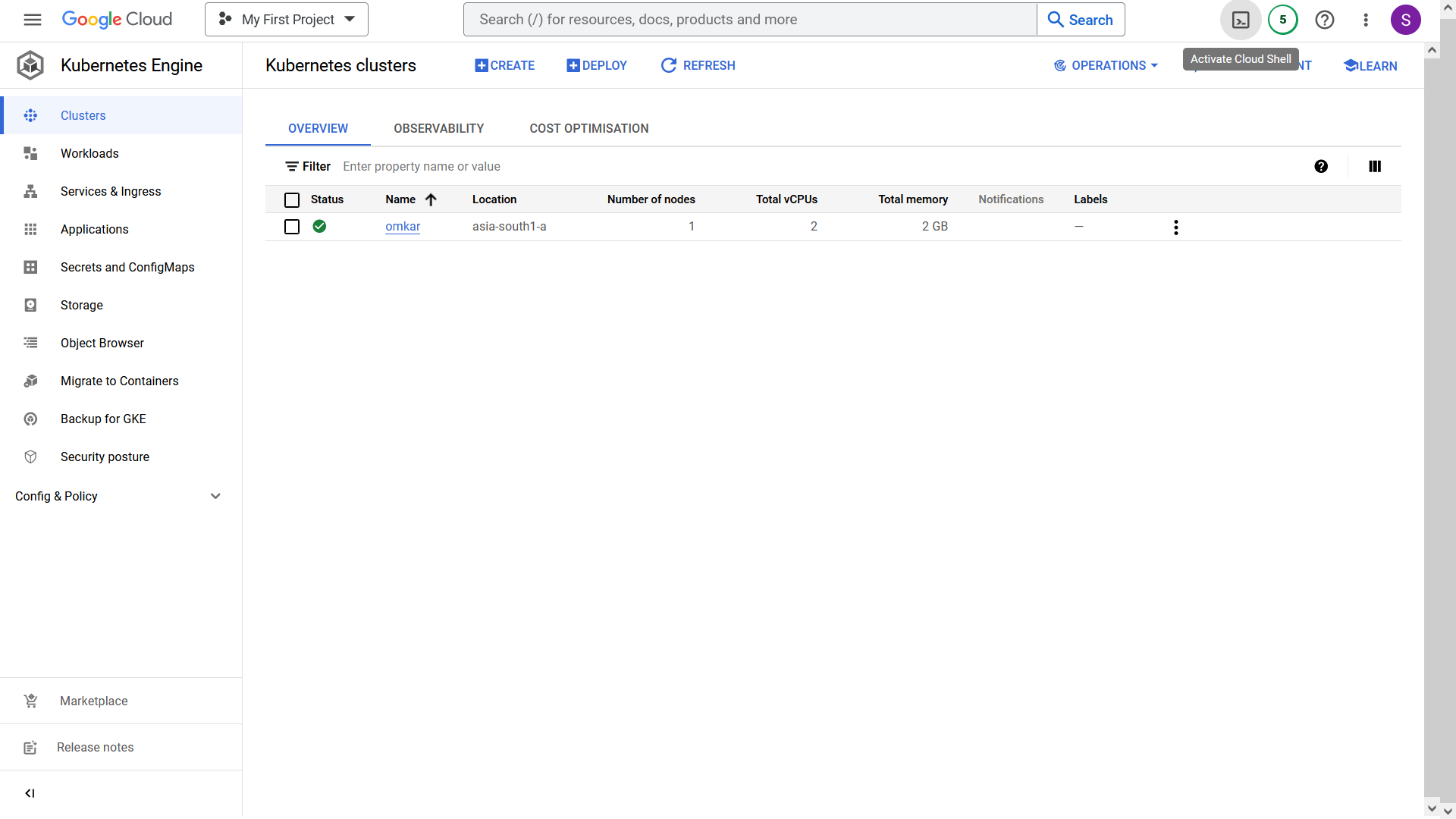
Task: Open the omkar cluster link
Action: [403, 227]
